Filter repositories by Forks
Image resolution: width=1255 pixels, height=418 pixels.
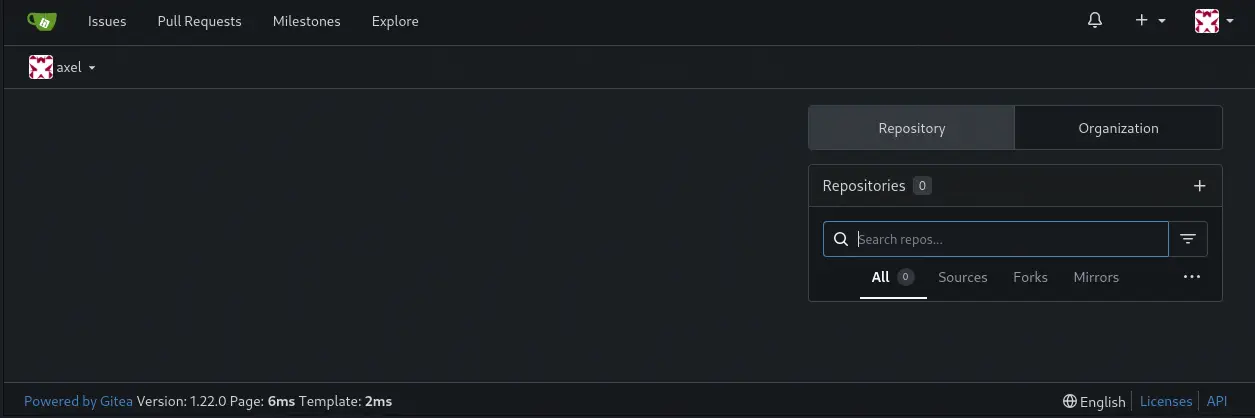1030,277
